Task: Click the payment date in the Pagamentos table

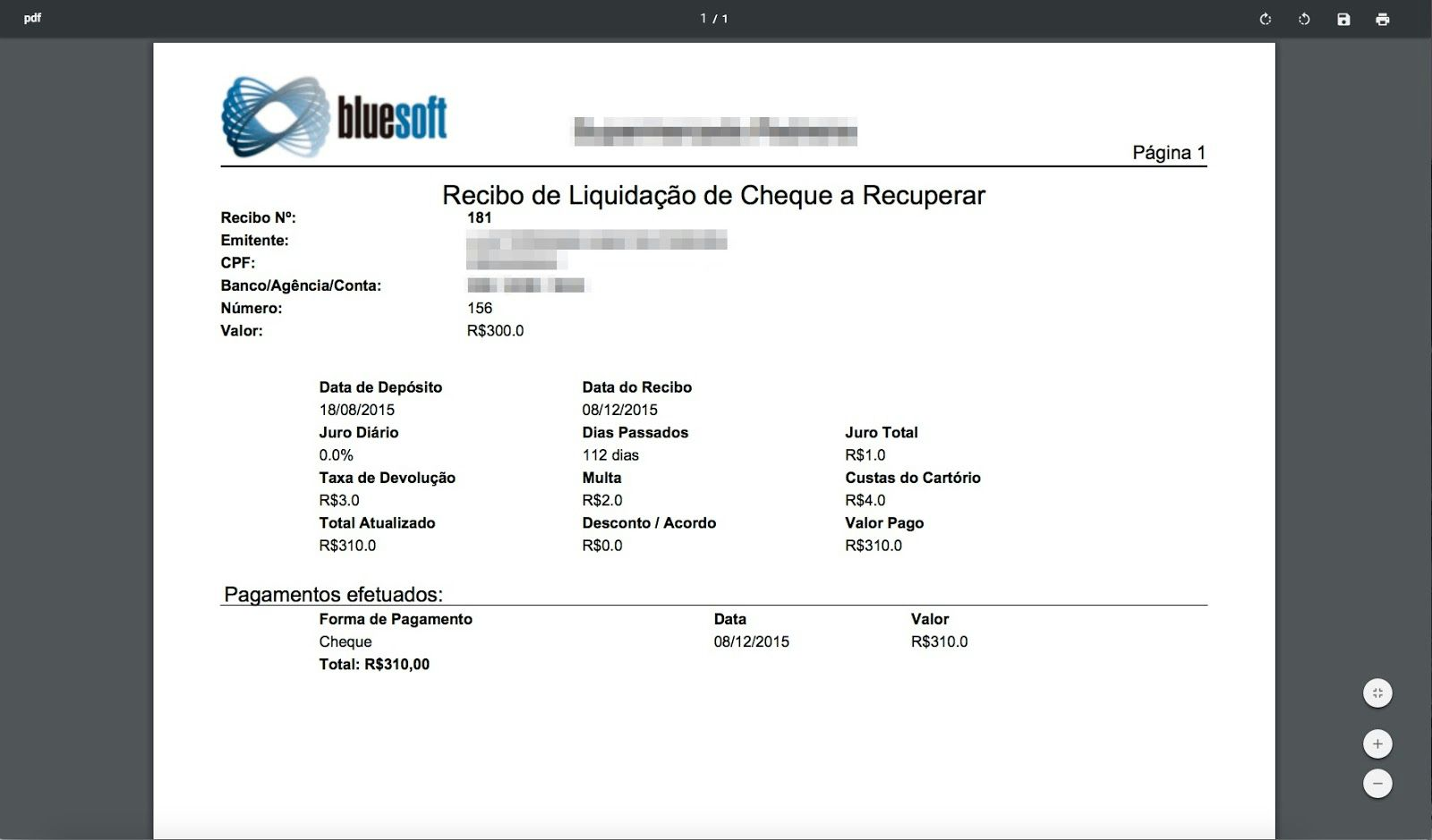Action: click(752, 641)
